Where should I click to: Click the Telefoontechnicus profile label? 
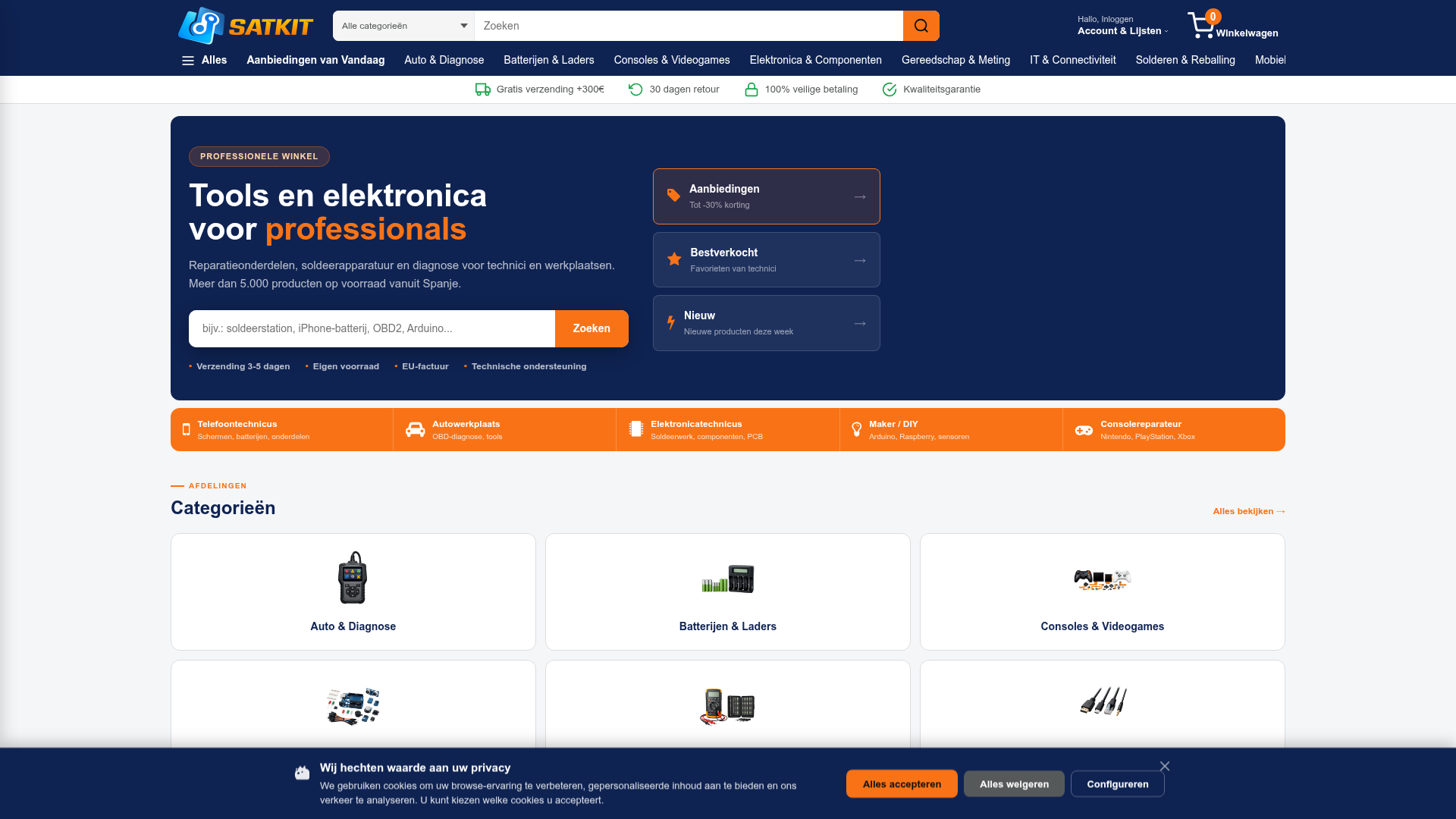(237, 424)
